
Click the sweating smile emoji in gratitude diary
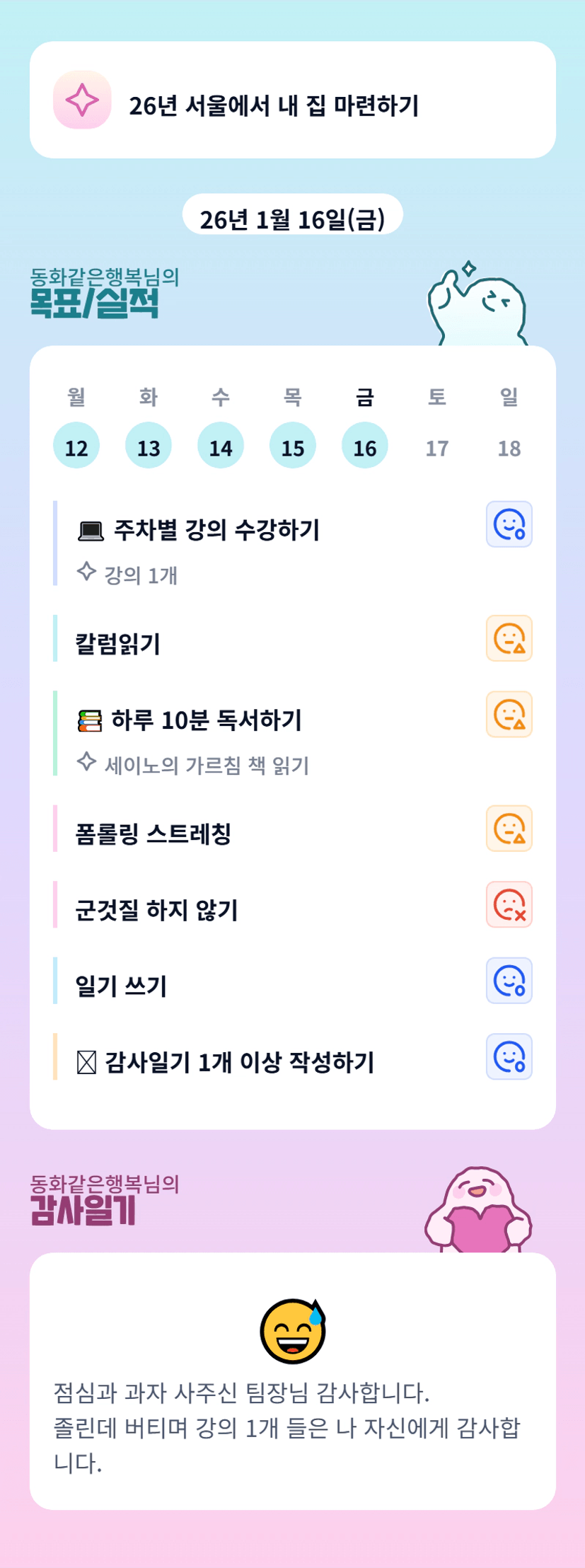pyautogui.click(x=293, y=1331)
